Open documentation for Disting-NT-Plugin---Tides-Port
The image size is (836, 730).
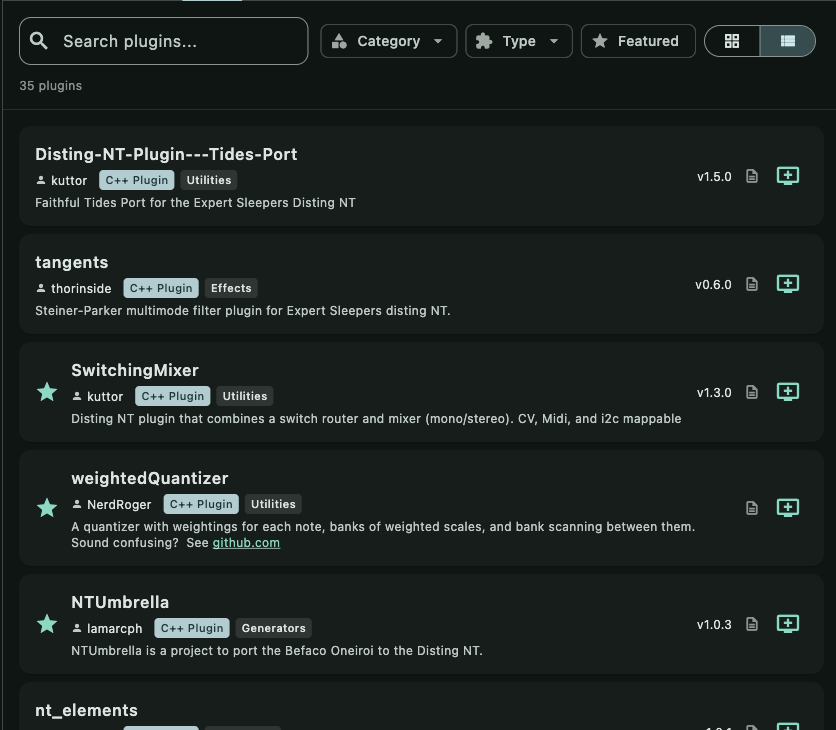(751, 176)
